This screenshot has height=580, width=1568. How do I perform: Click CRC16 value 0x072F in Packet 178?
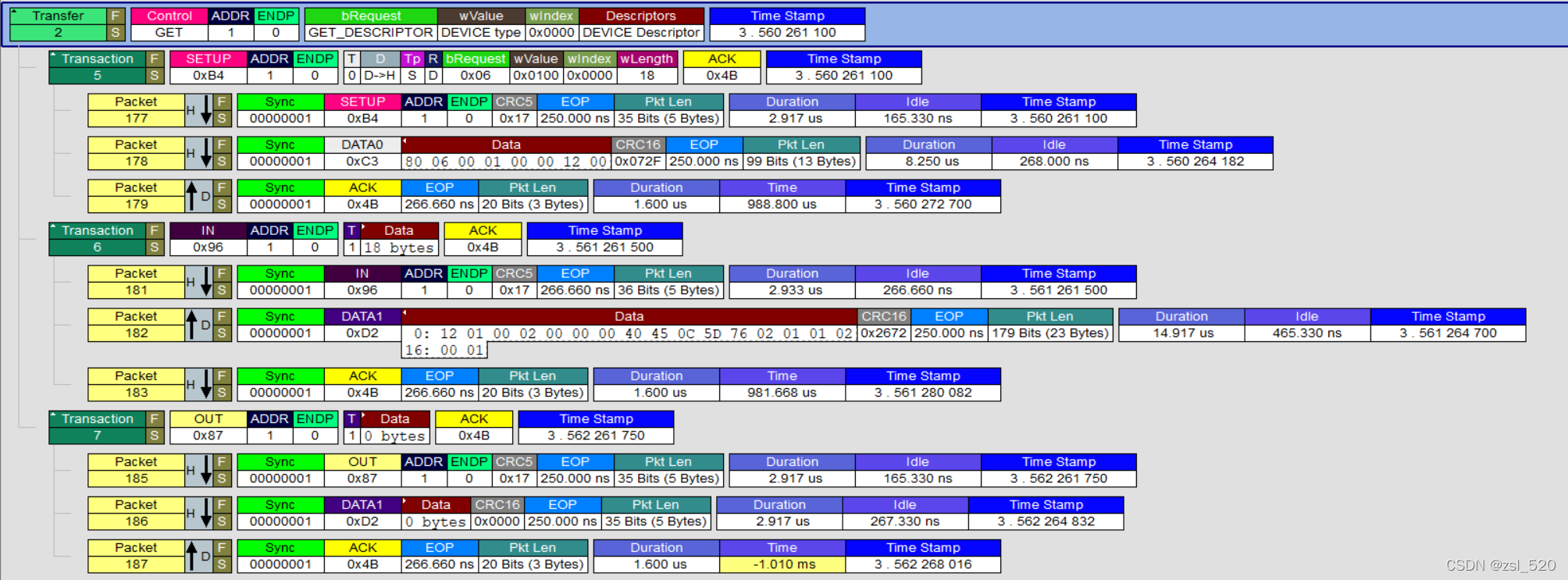coord(638,162)
